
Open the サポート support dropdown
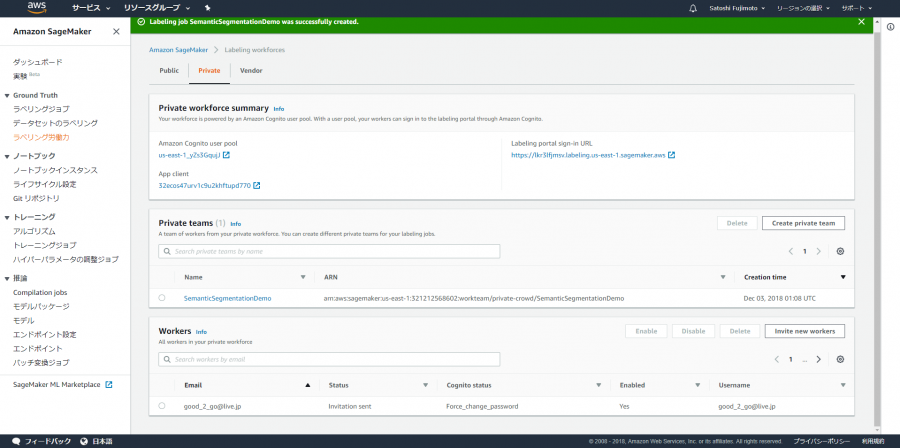pos(857,9)
